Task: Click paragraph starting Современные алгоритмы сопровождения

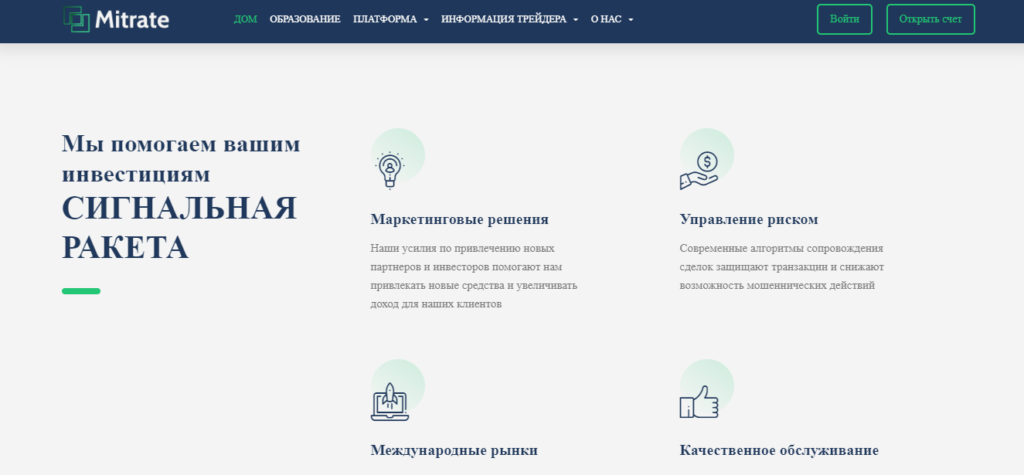Action: coord(782,267)
